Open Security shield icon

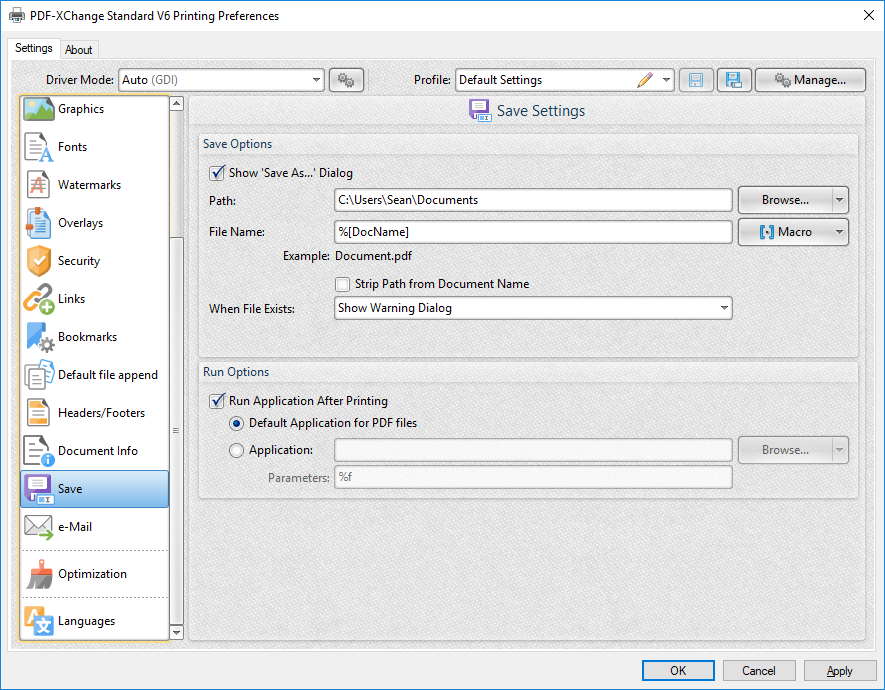(38, 261)
